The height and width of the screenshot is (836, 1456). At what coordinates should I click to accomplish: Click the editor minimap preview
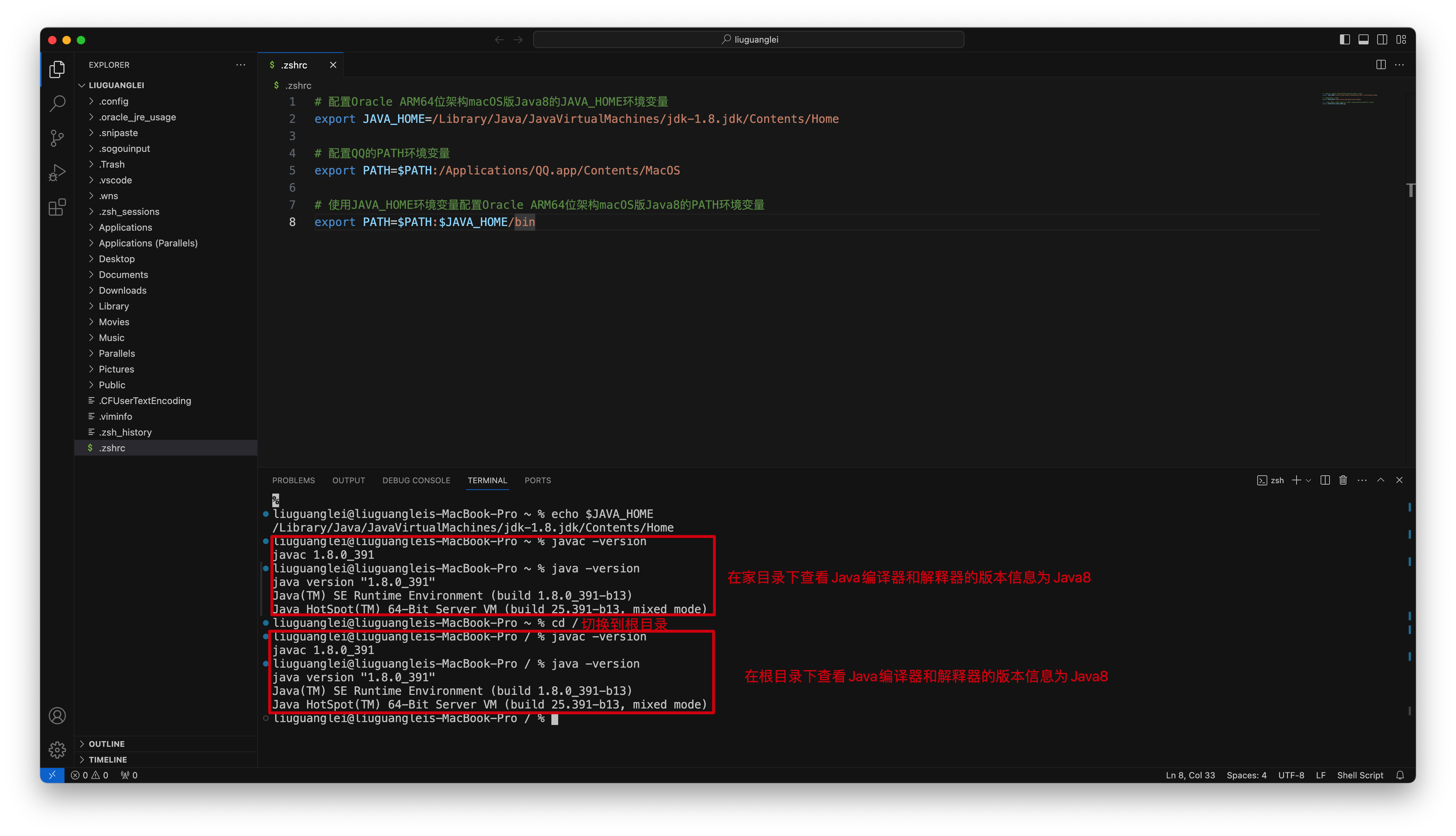[x=1349, y=98]
